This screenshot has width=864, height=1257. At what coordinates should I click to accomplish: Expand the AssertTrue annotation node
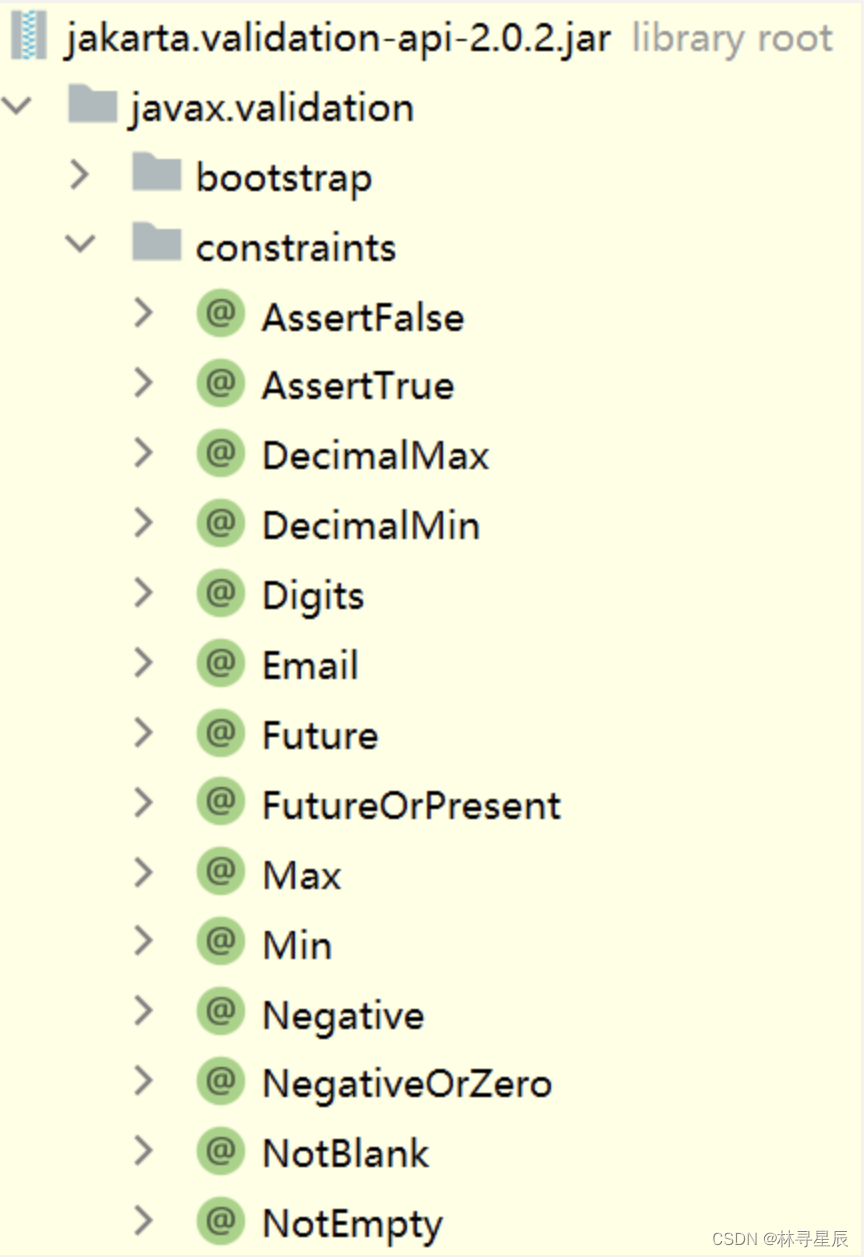144,384
